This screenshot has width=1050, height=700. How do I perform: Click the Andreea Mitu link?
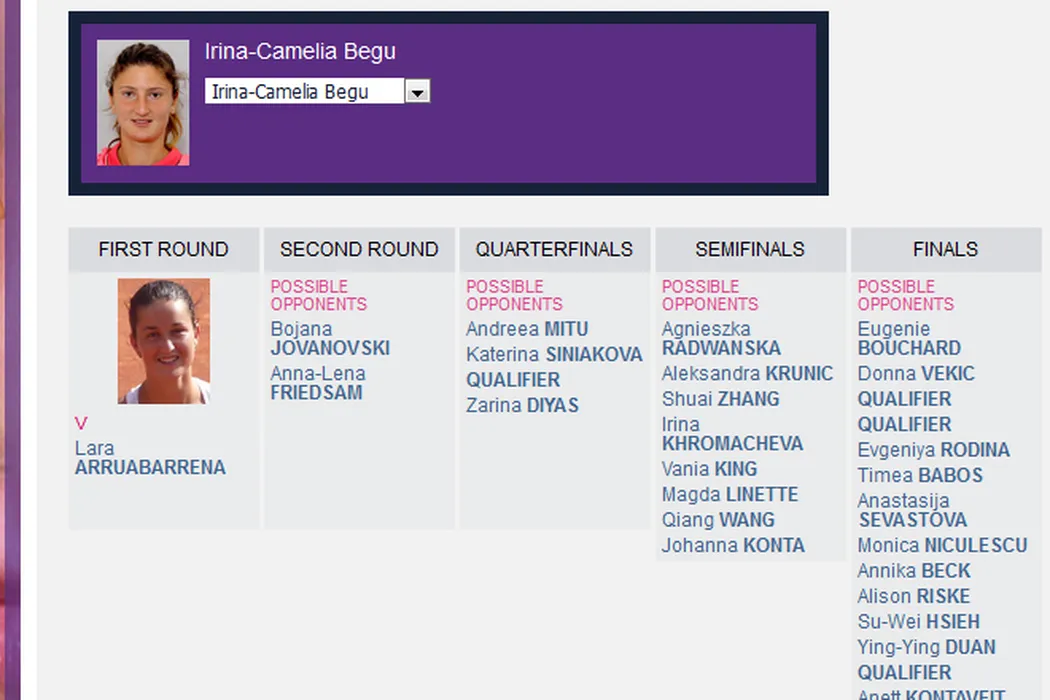click(527, 329)
